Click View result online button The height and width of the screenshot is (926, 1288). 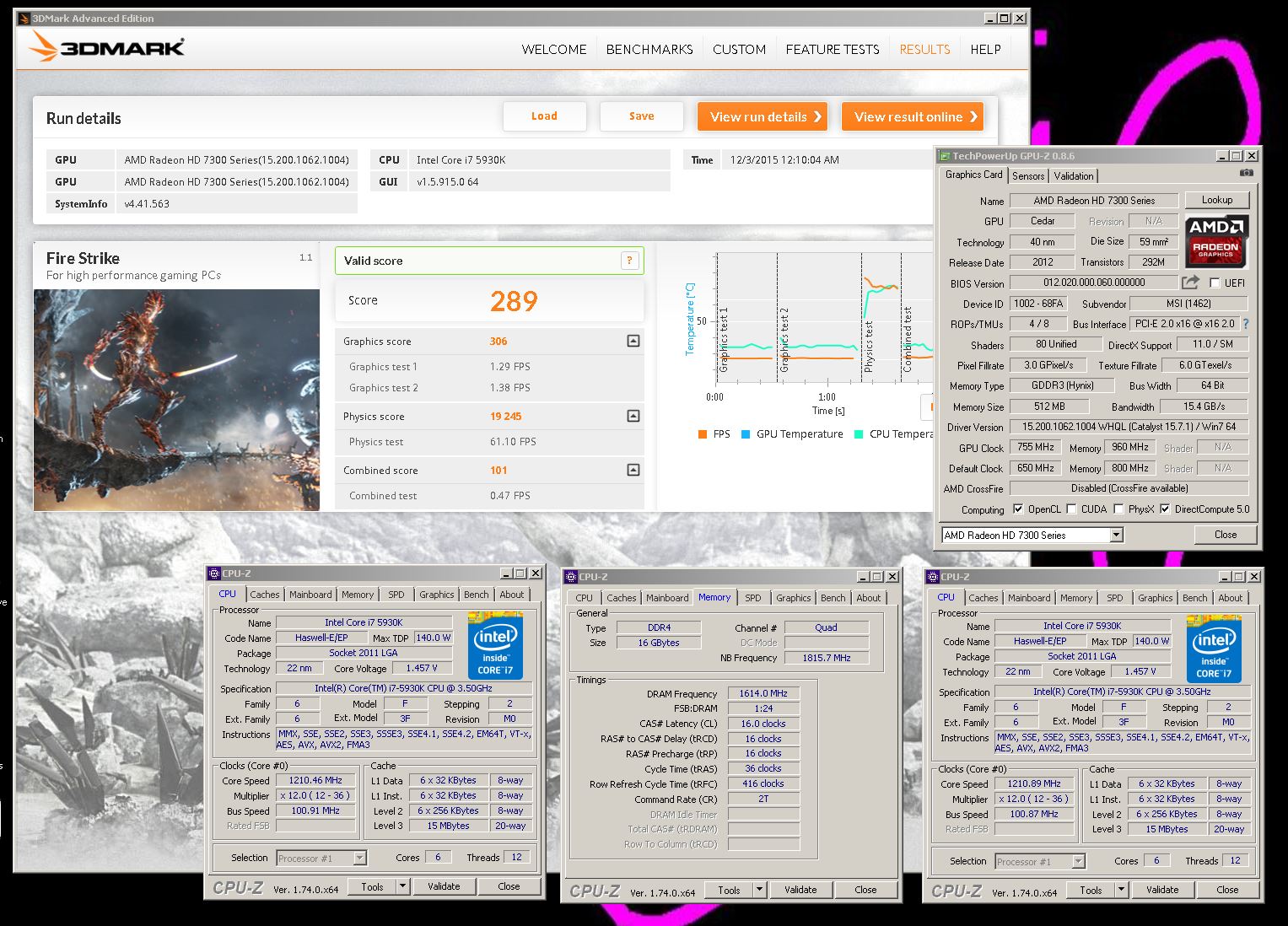coord(913,116)
